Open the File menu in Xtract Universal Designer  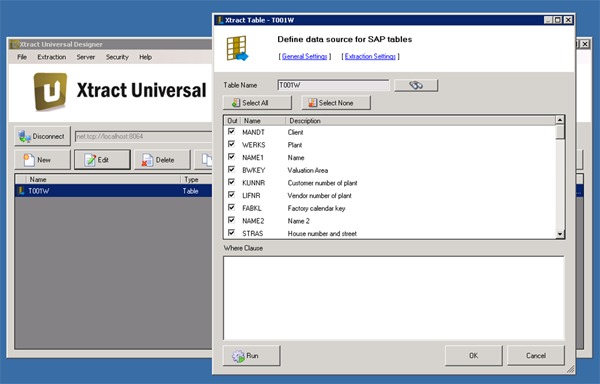[x=22, y=57]
